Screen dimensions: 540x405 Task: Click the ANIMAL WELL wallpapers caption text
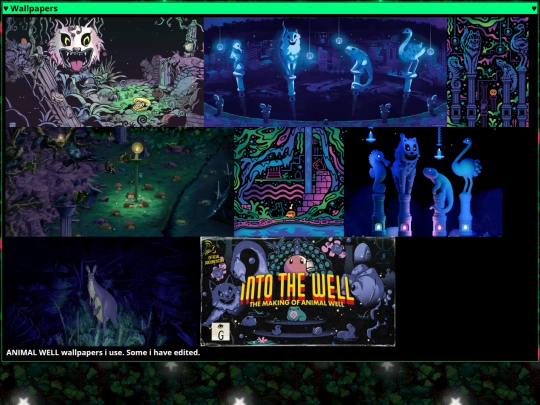(103, 353)
